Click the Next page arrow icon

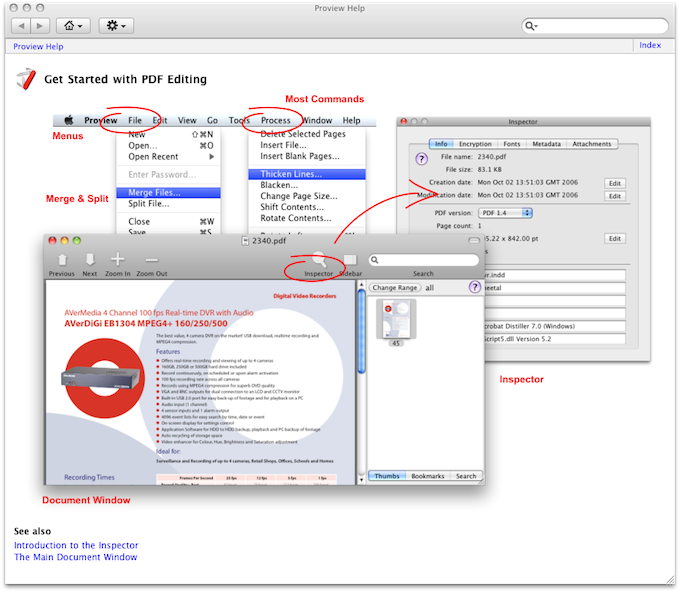tap(90, 259)
